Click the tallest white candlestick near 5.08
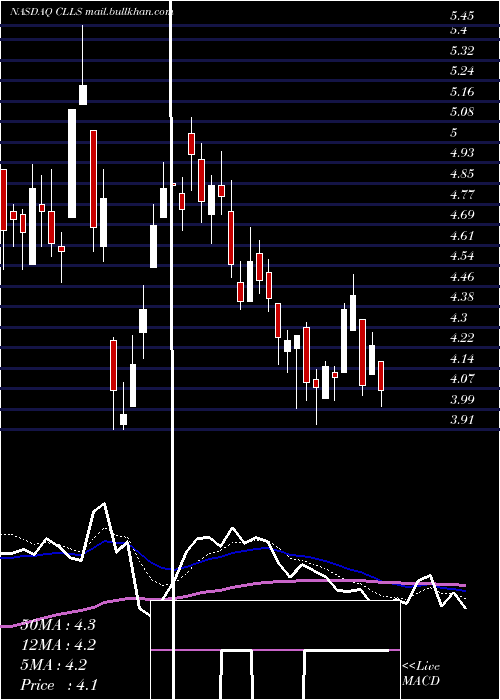 (72, 163)
